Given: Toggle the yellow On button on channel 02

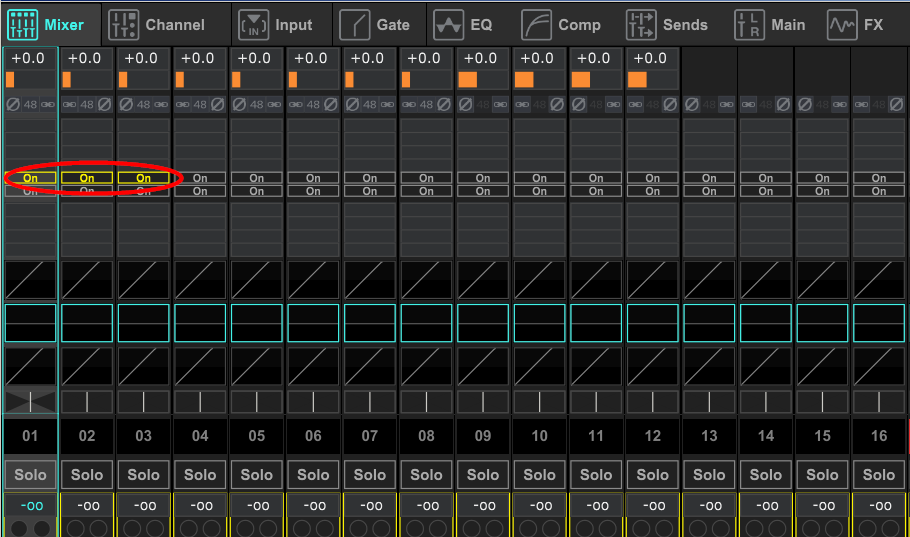Looking at the screenshot, I should tap(87, 178).
